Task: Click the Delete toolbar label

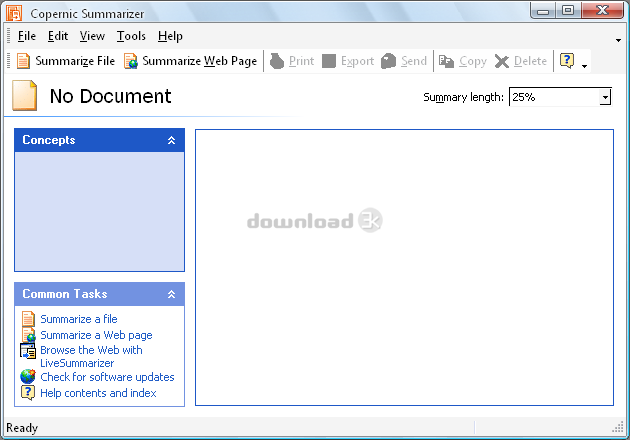Action: 530,61
